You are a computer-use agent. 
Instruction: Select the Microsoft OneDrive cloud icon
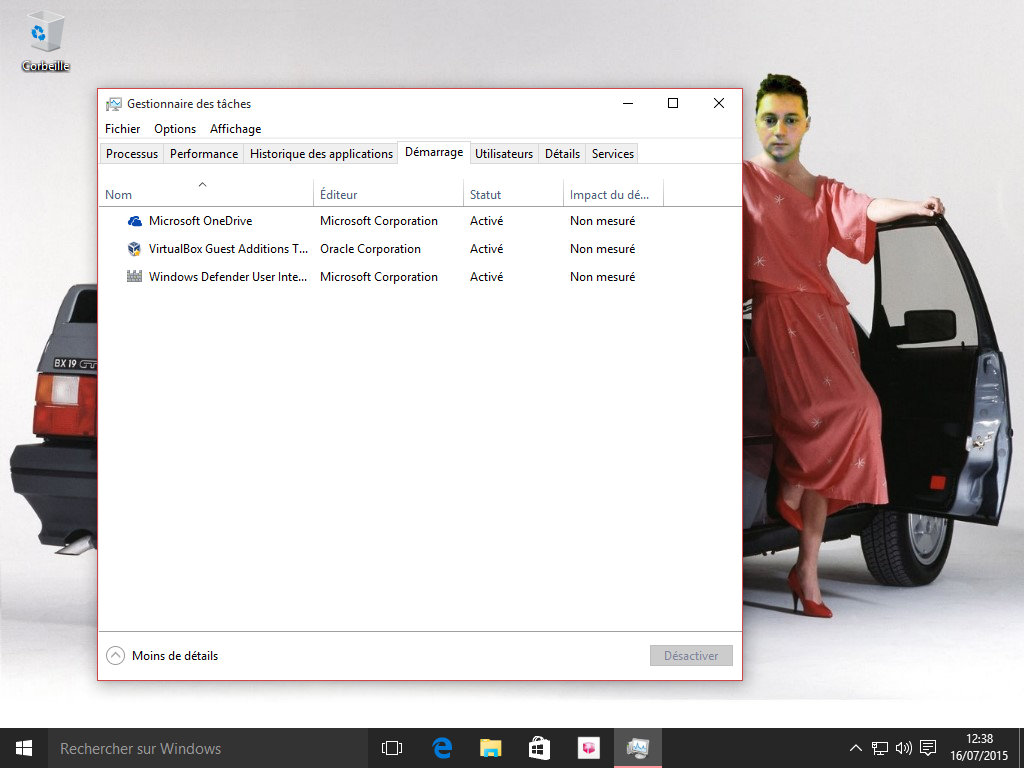click(135, 221)
